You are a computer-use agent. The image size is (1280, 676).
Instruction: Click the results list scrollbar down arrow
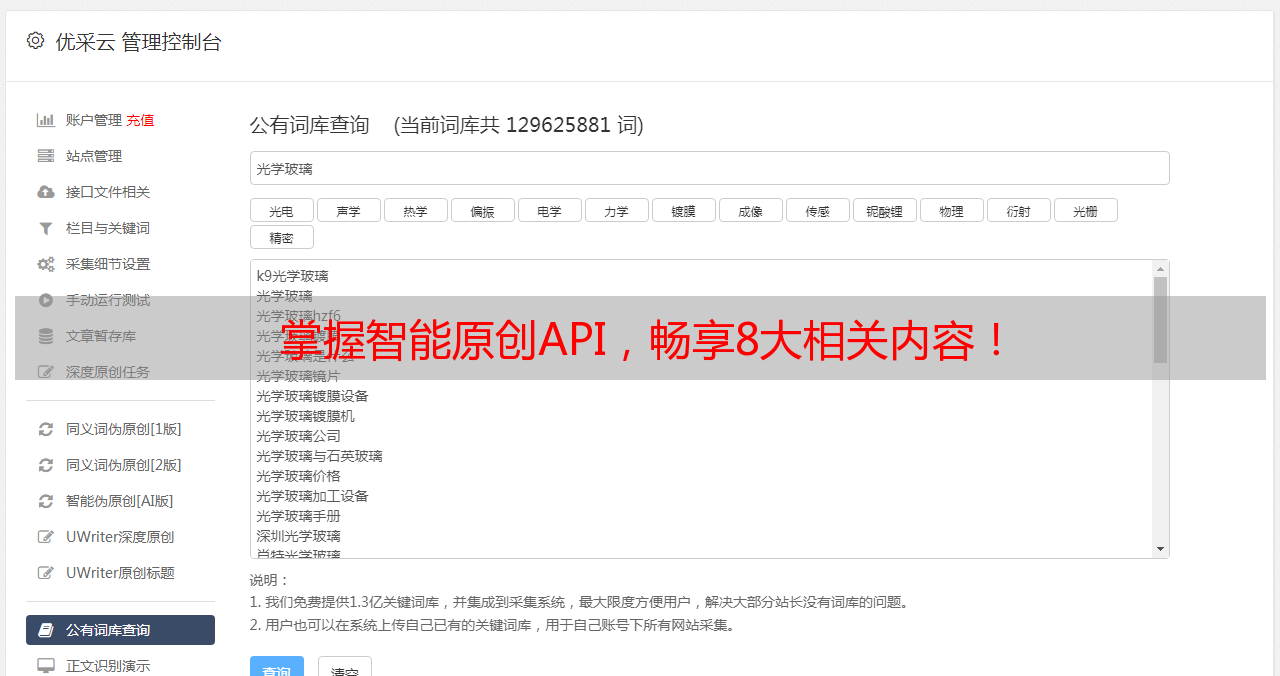1160,549
